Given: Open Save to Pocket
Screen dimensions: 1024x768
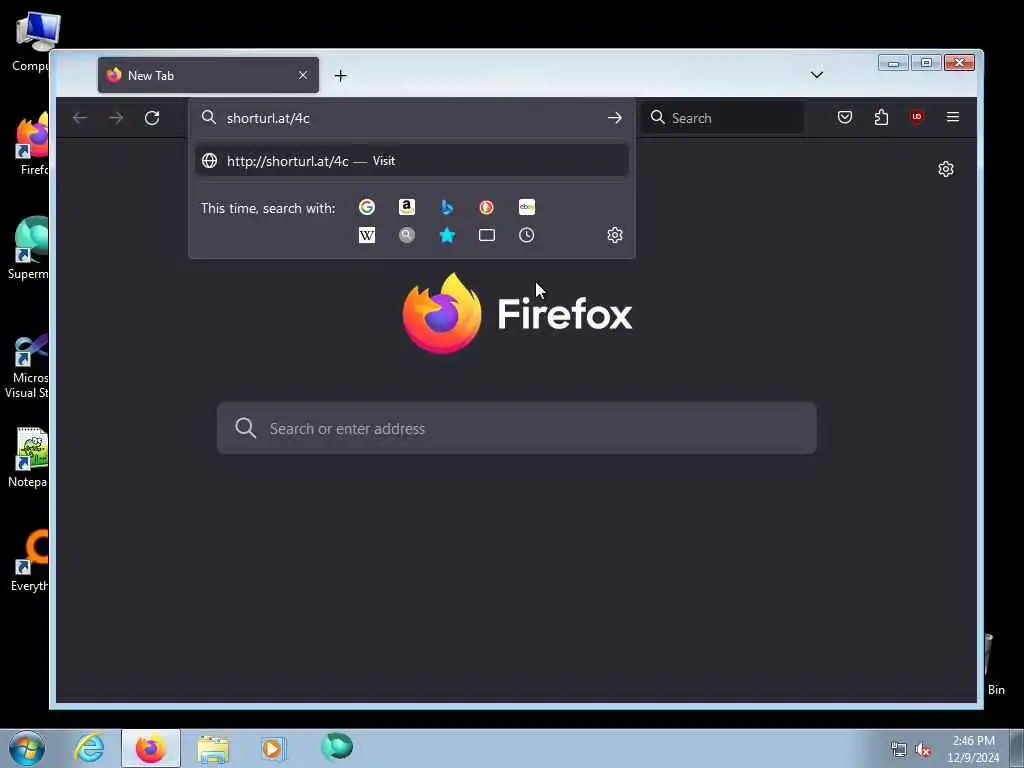Looking at the screenshot, I should point(844,118).
